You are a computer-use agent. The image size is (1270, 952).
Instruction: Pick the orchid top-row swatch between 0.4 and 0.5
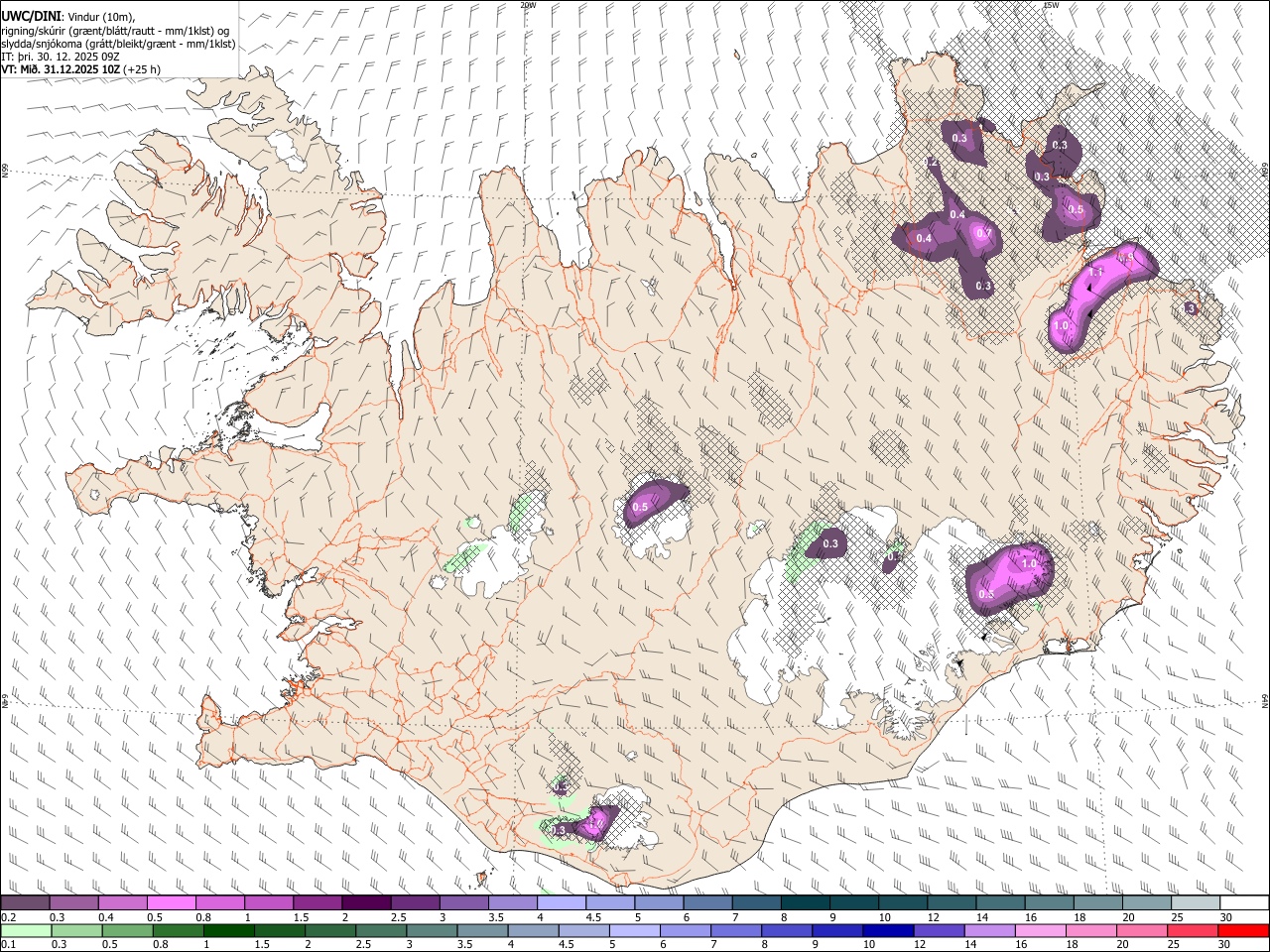click(x=123, y=903)
